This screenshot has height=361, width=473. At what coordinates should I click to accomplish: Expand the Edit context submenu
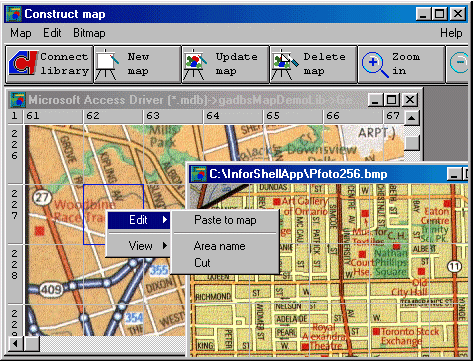[139, 220]
